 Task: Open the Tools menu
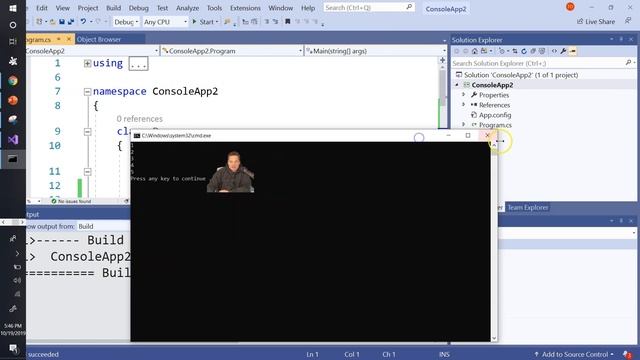click(x=214, y=8)
